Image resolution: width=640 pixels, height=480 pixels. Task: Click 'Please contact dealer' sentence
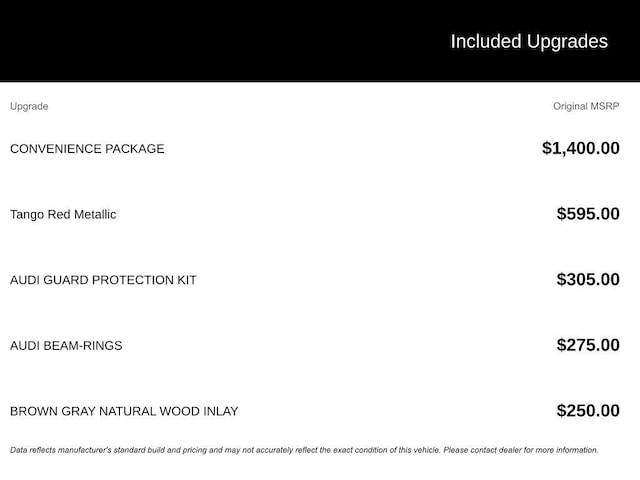pos(521,450)
